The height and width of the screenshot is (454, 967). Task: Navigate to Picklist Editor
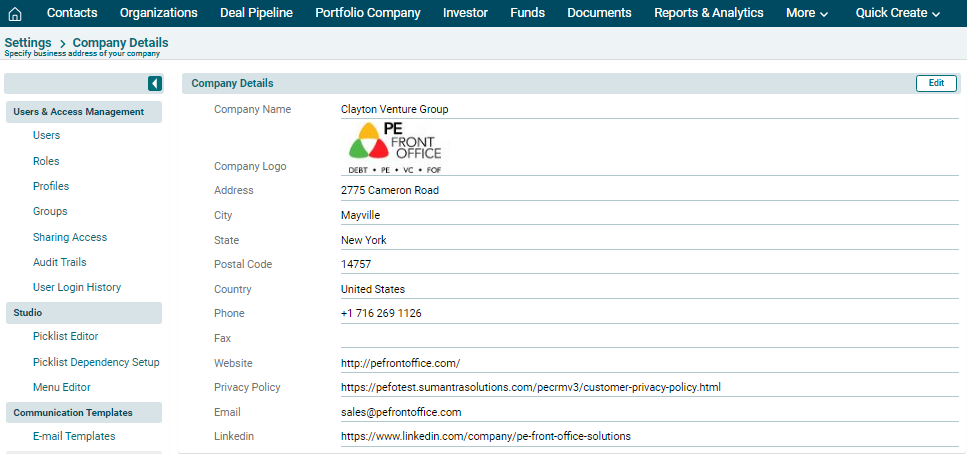[x=65, y=337]
